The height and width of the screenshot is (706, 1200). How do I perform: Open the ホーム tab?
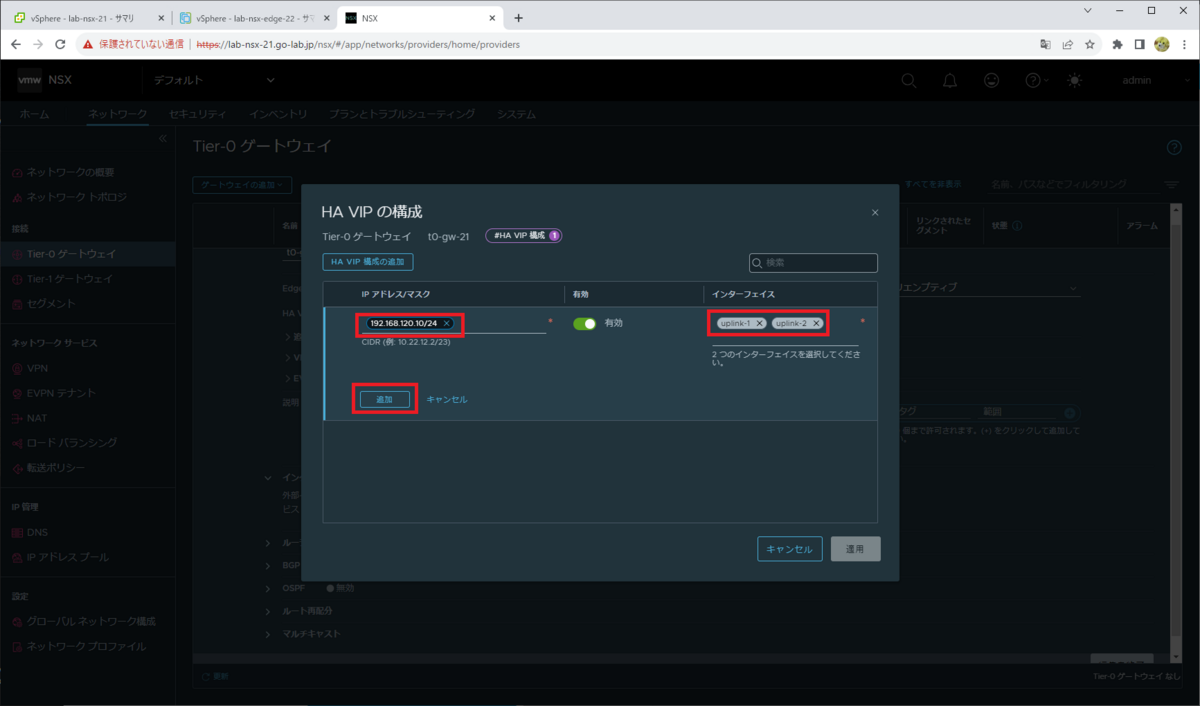coord(34,114)
